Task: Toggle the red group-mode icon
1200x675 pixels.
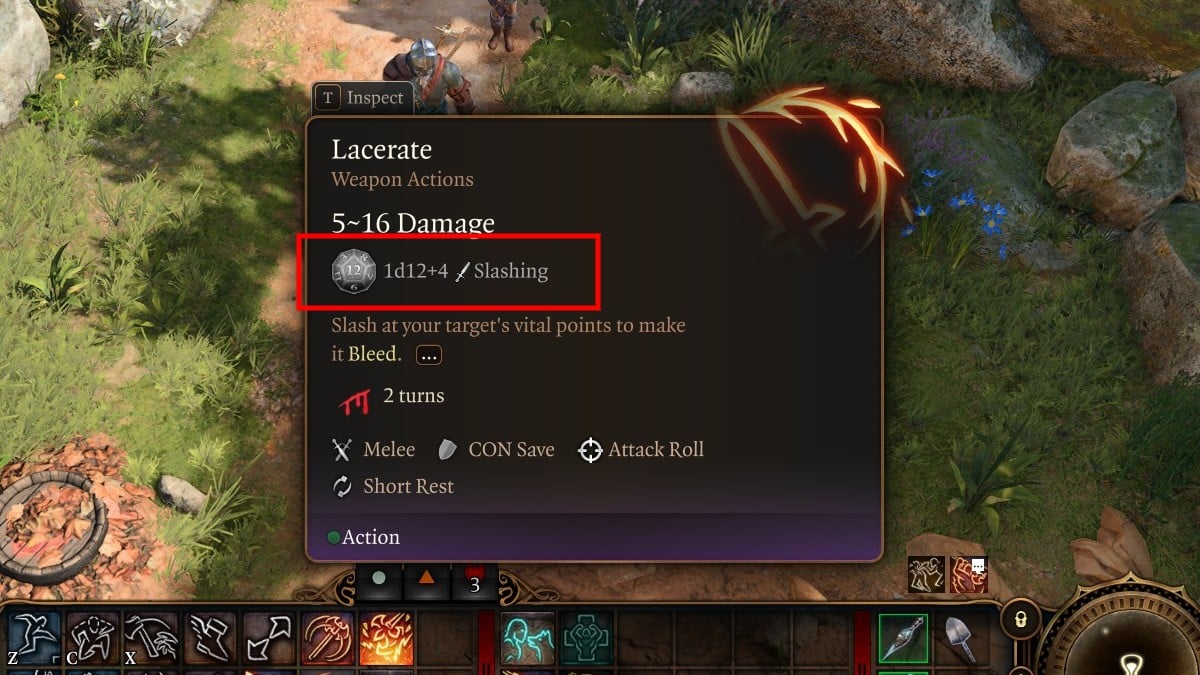Action: 969,574
